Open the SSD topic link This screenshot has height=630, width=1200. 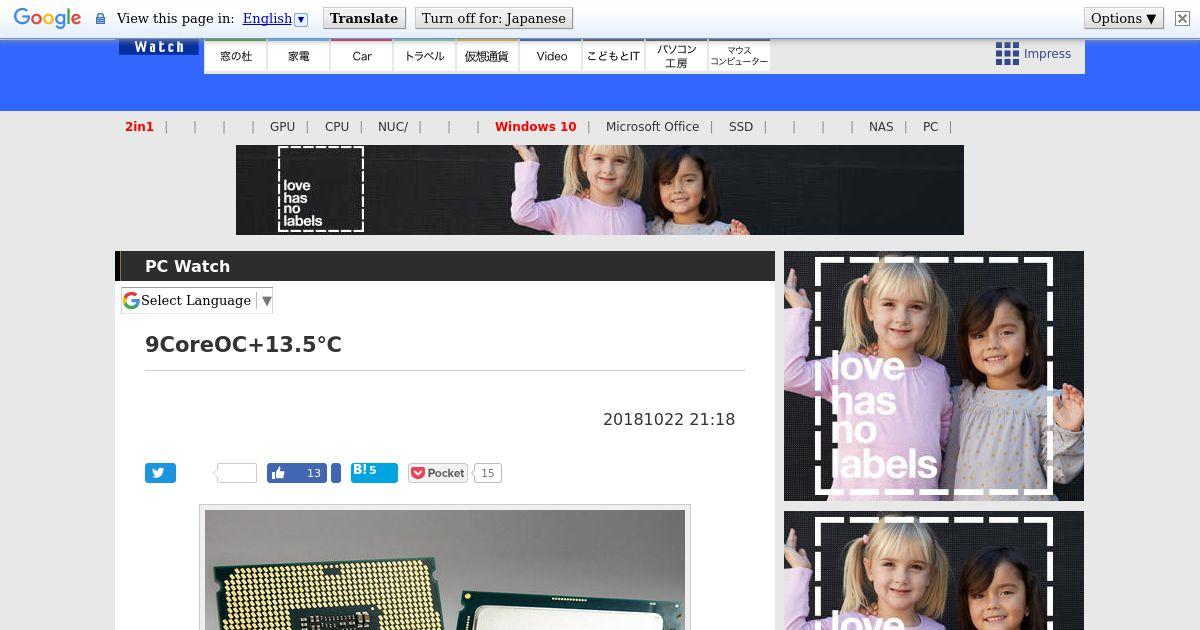pyautogui.click(x=741, y=127)
